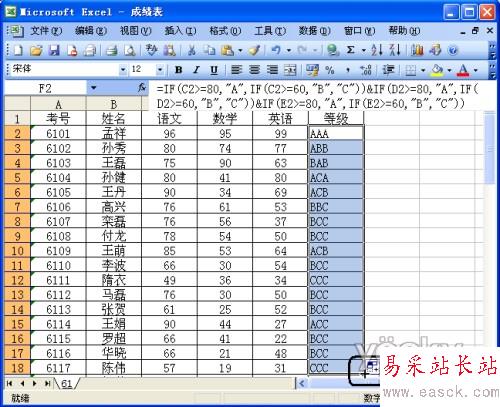Click the AutoSum sigma icon
This screenshot has height=407, width=500.
(350, 50)
